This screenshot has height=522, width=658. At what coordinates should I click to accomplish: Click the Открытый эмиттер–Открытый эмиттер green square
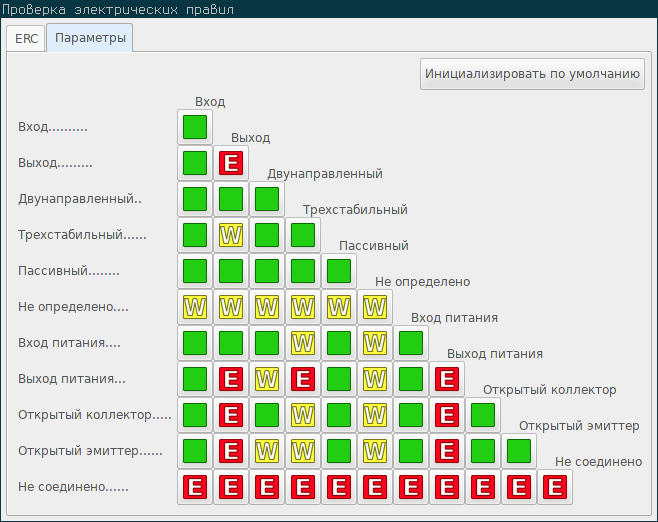519,451
